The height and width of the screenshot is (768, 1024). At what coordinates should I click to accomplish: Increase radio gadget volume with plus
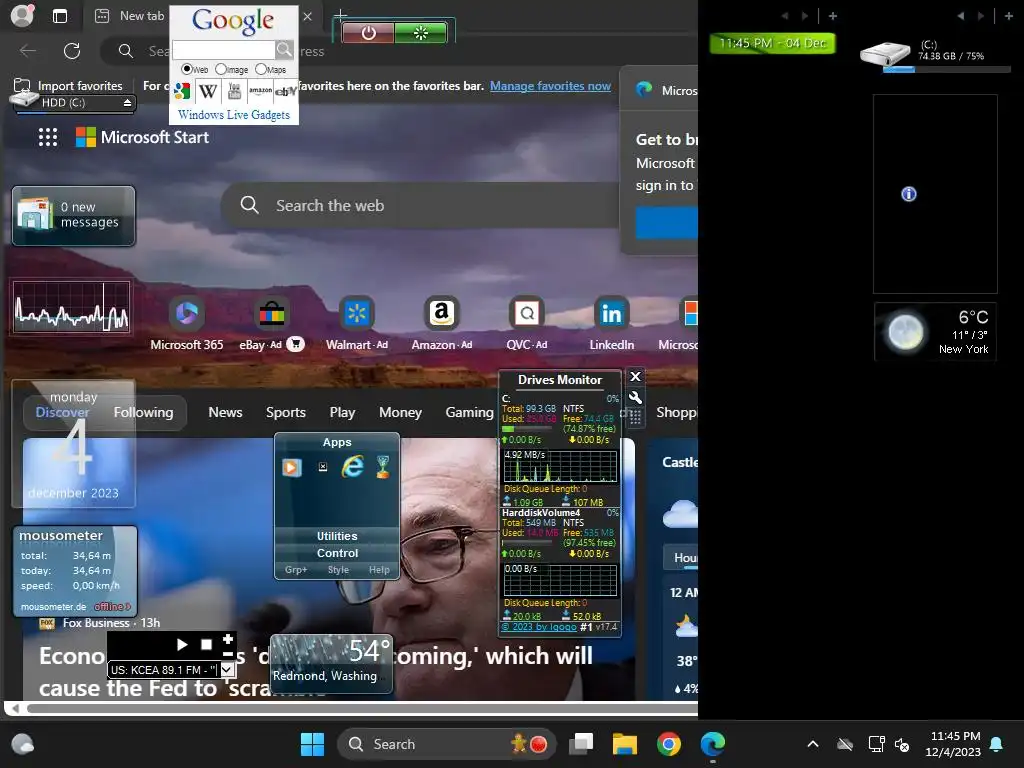coord(228,638)
